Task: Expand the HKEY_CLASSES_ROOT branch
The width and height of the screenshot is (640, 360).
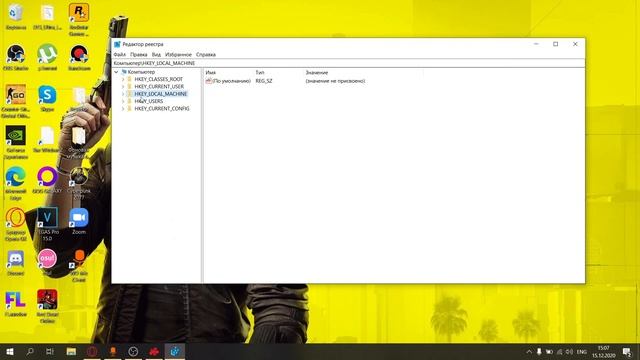Action: [x=123, y=79]
